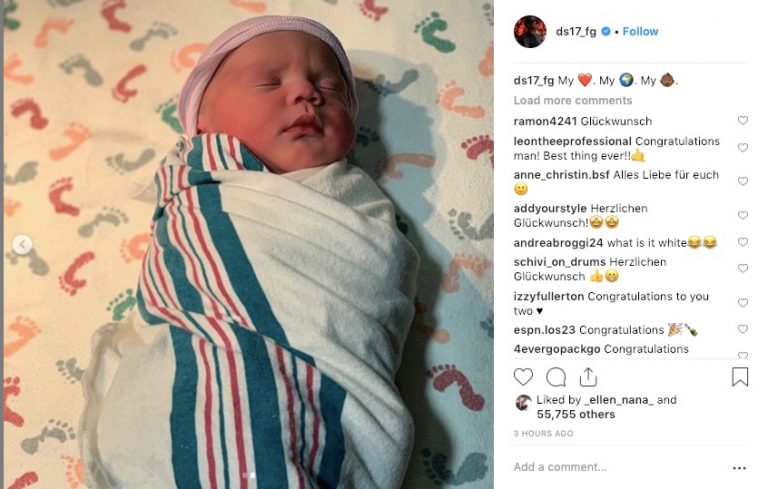The width and height of the screenshot is (768, 489).
Task: Open the three-dot more options menu
Action: pos(739,468)
